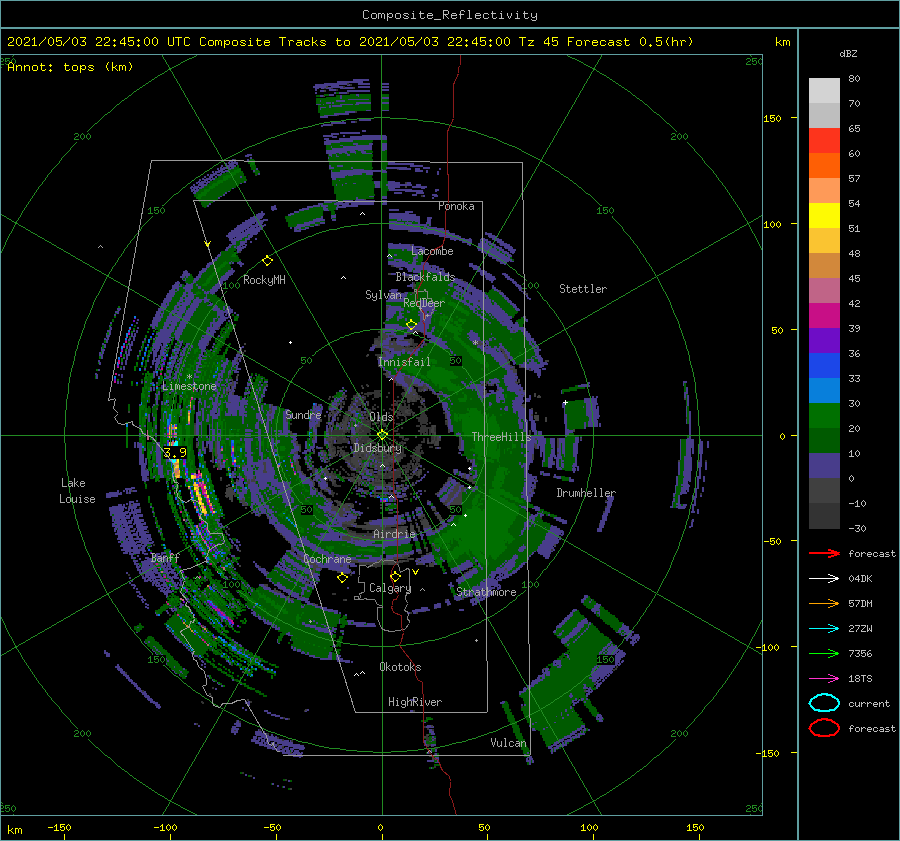Click the Ponoka city label
900x841 pixels.
point(456,206)
